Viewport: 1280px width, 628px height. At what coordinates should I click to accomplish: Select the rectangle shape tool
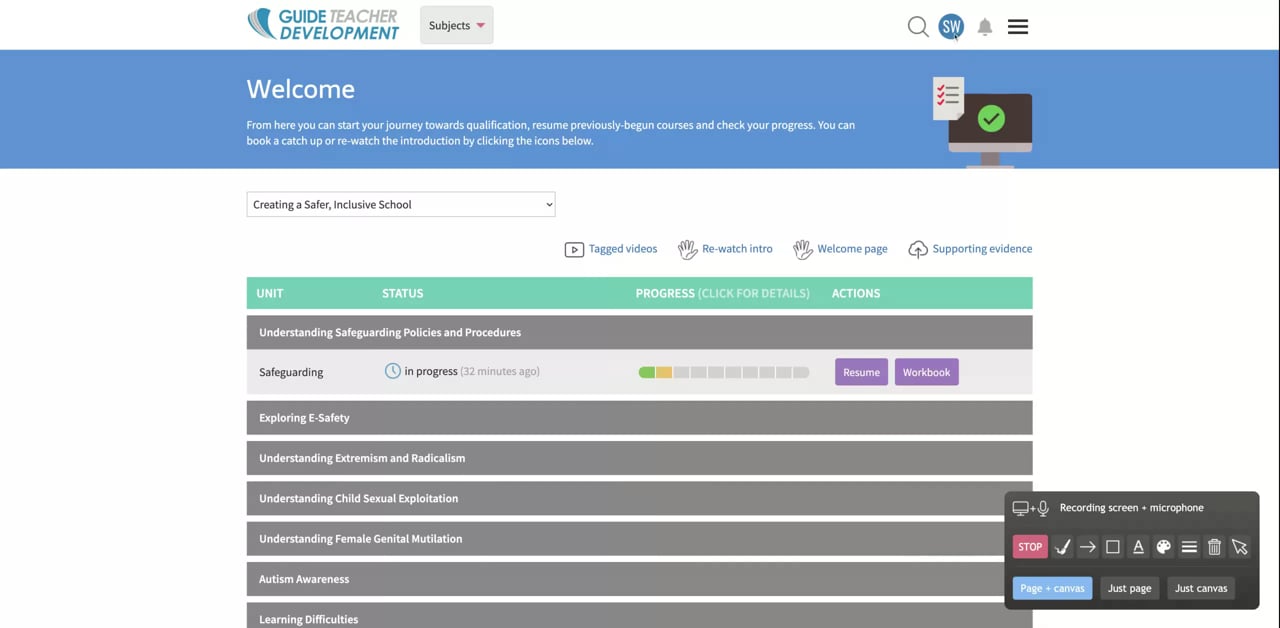1113,547
